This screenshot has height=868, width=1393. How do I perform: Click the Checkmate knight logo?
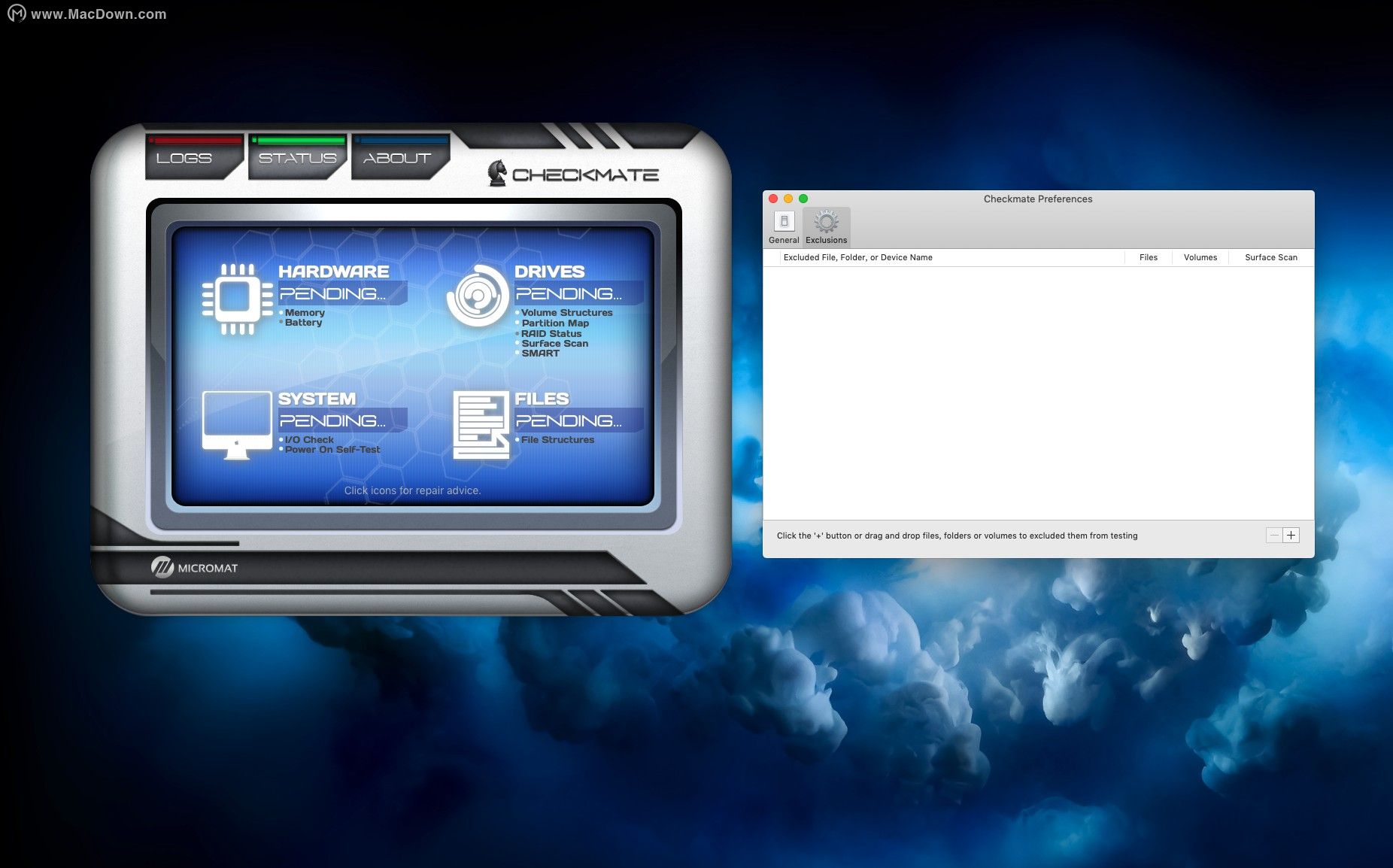[x=497, y=174]
